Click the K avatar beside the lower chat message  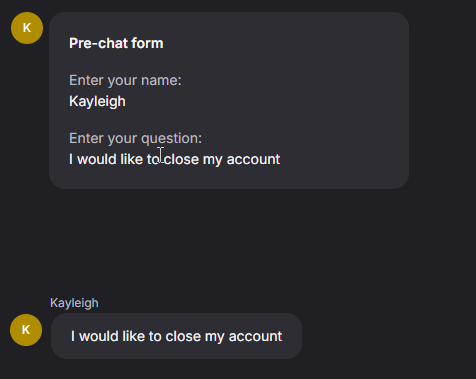[x=26, y=330]
